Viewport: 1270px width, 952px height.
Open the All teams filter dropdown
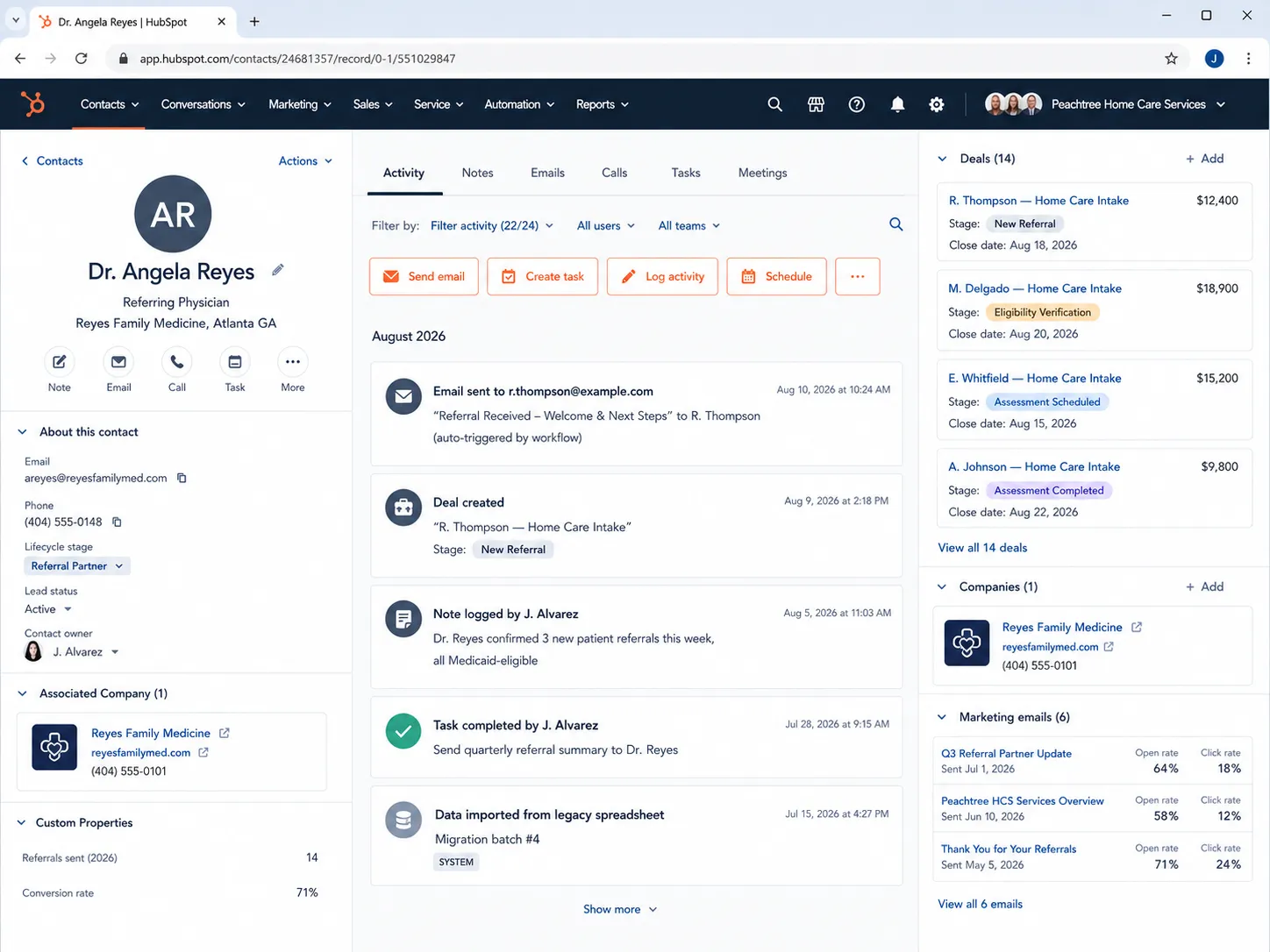689,225
